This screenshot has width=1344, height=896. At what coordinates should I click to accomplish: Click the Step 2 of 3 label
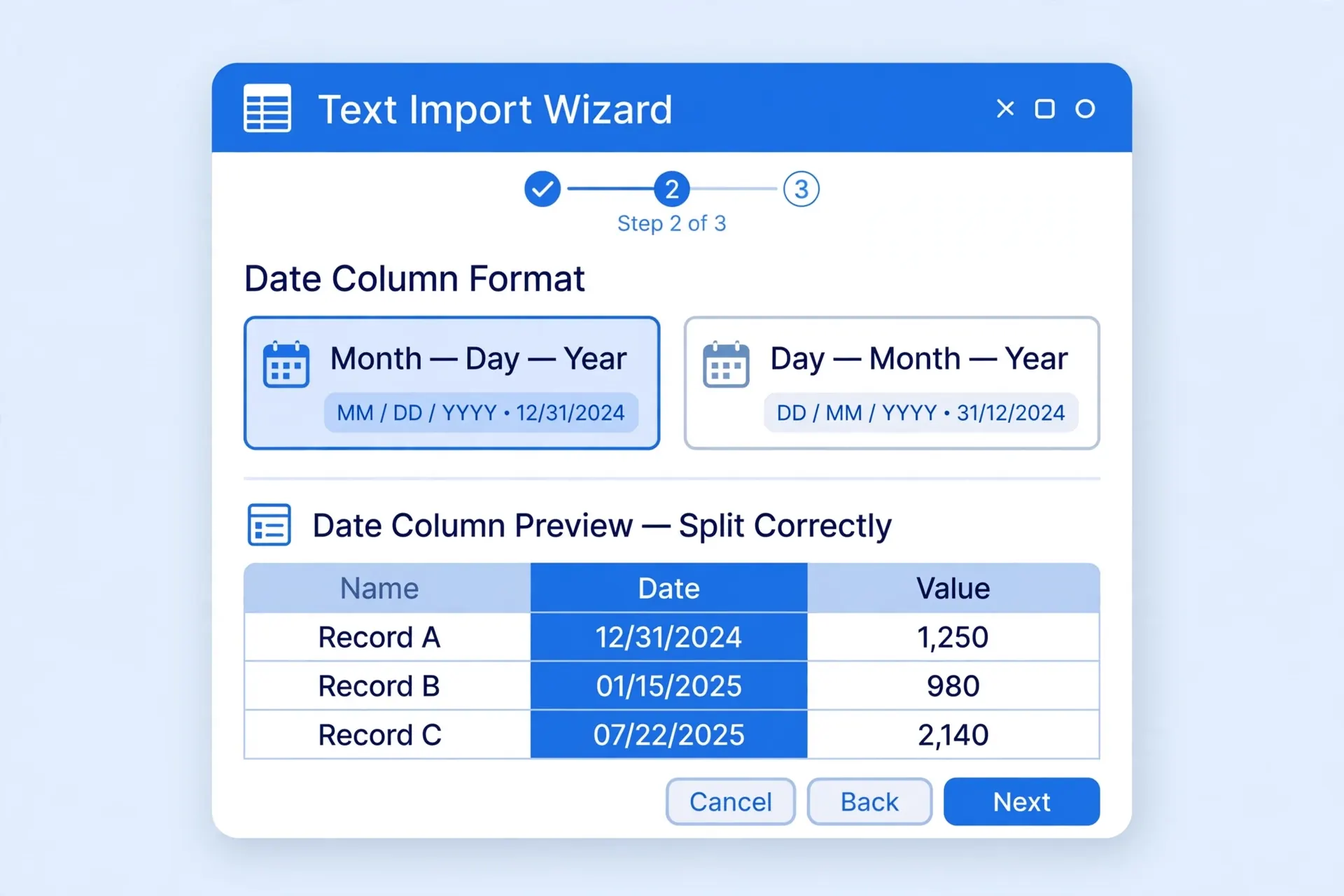[672, 223]
